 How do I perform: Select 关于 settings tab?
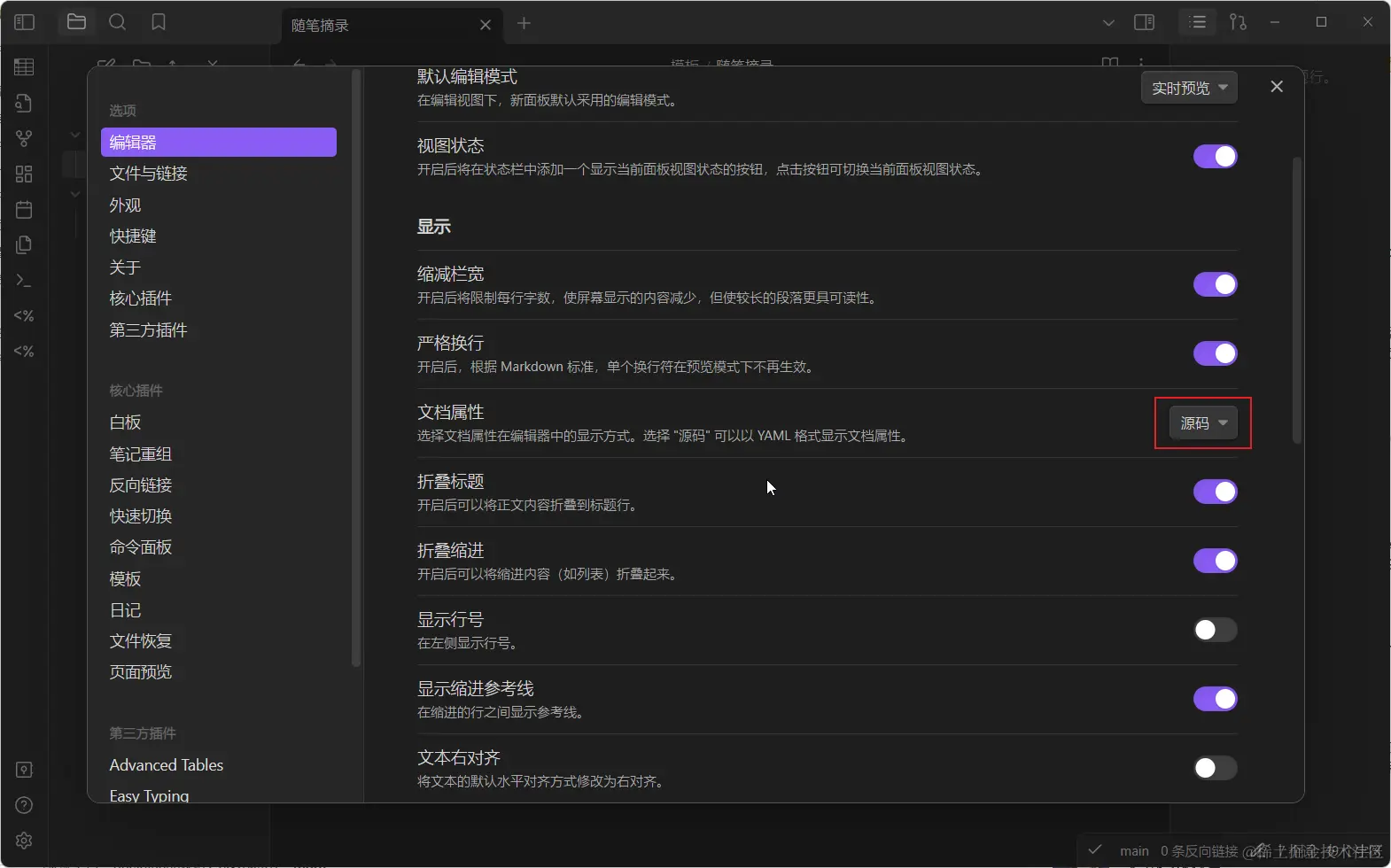[219, 267]
